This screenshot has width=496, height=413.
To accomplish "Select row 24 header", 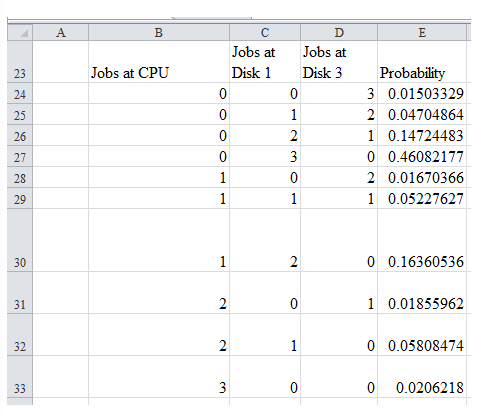I will 20,93.
